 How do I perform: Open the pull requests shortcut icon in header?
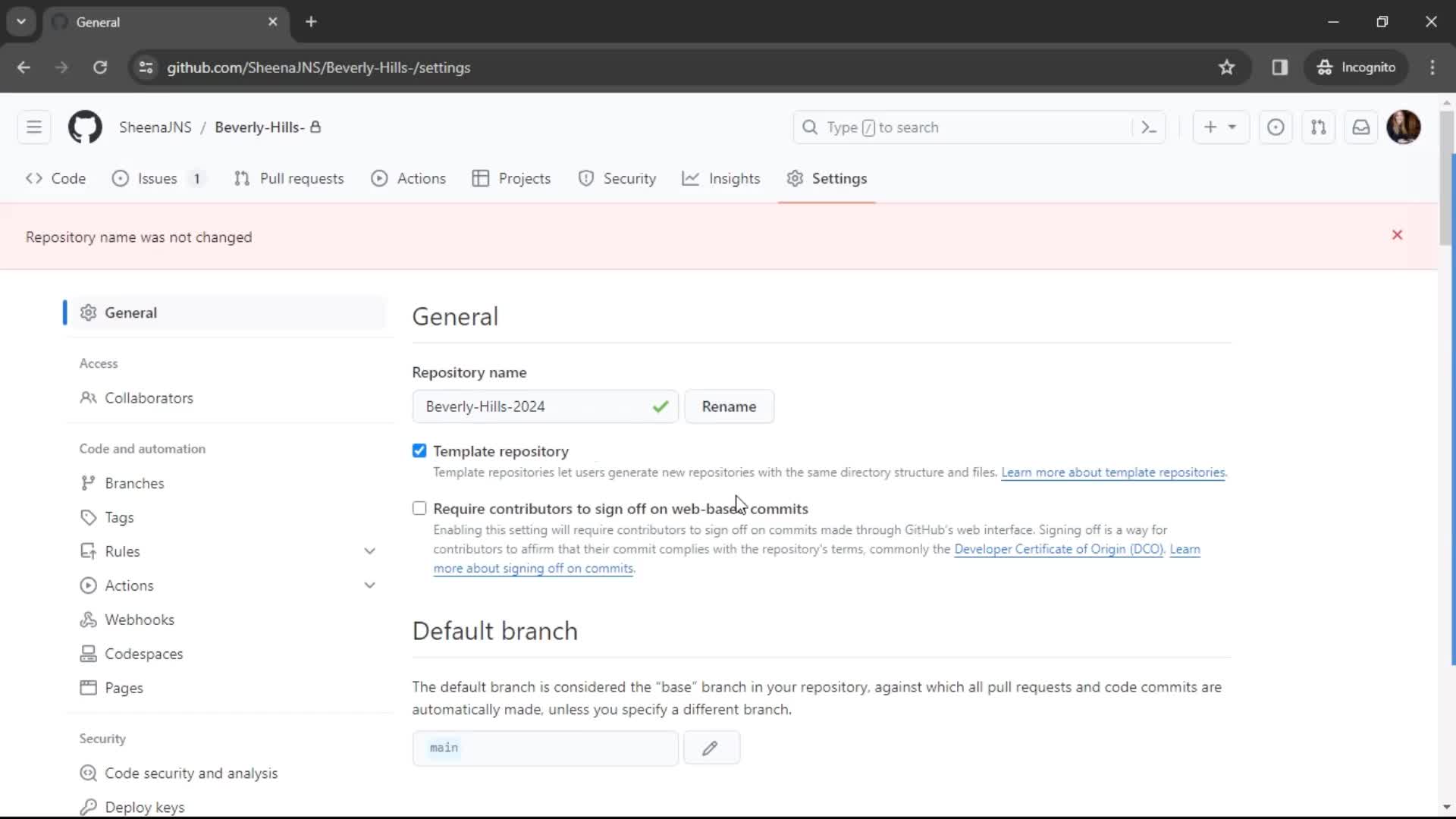(1319, 127)
